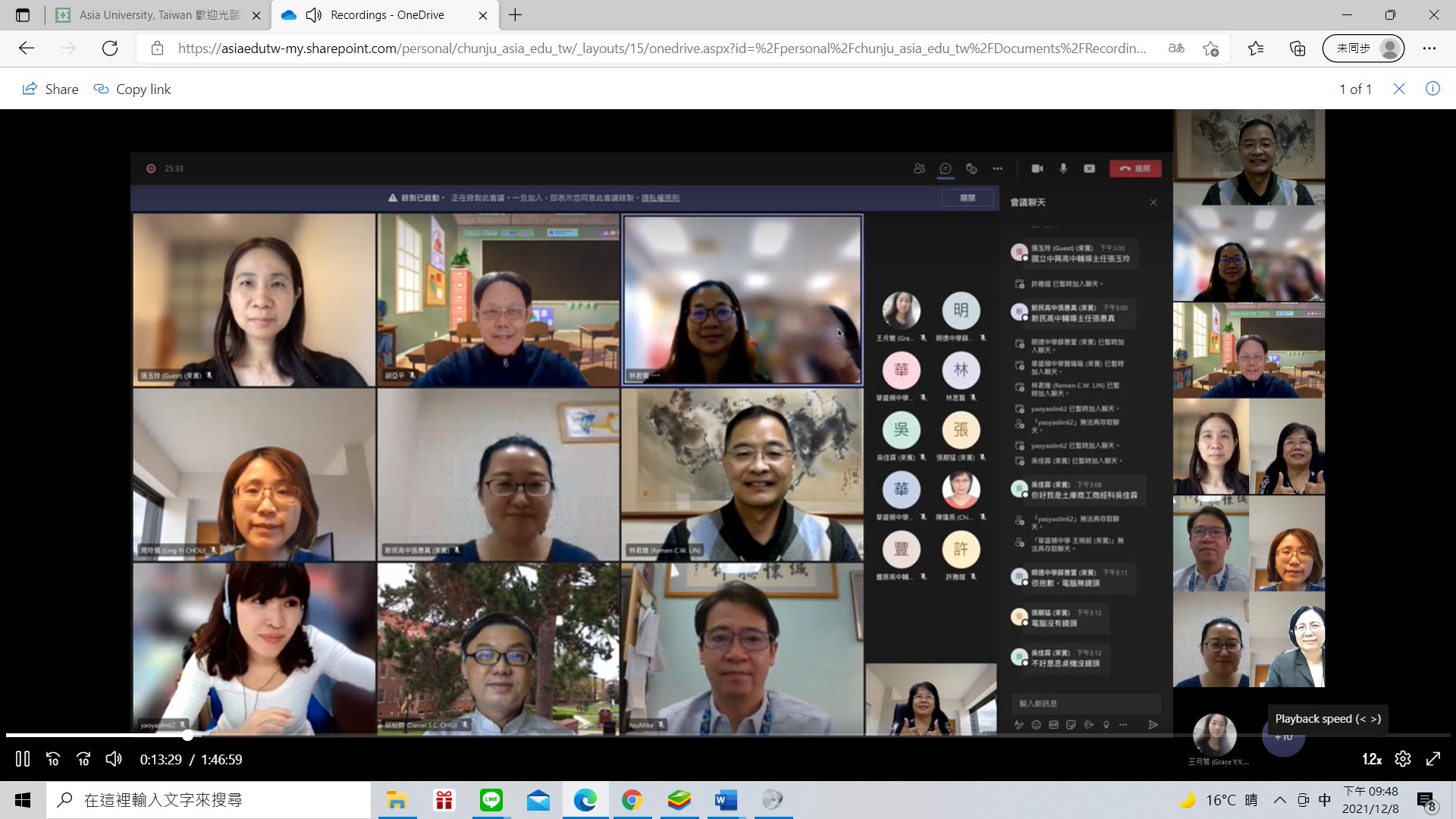This screenshot has height=819, width=1456.
Task: Open the Mail app on the taskbar
Action: 538,800
